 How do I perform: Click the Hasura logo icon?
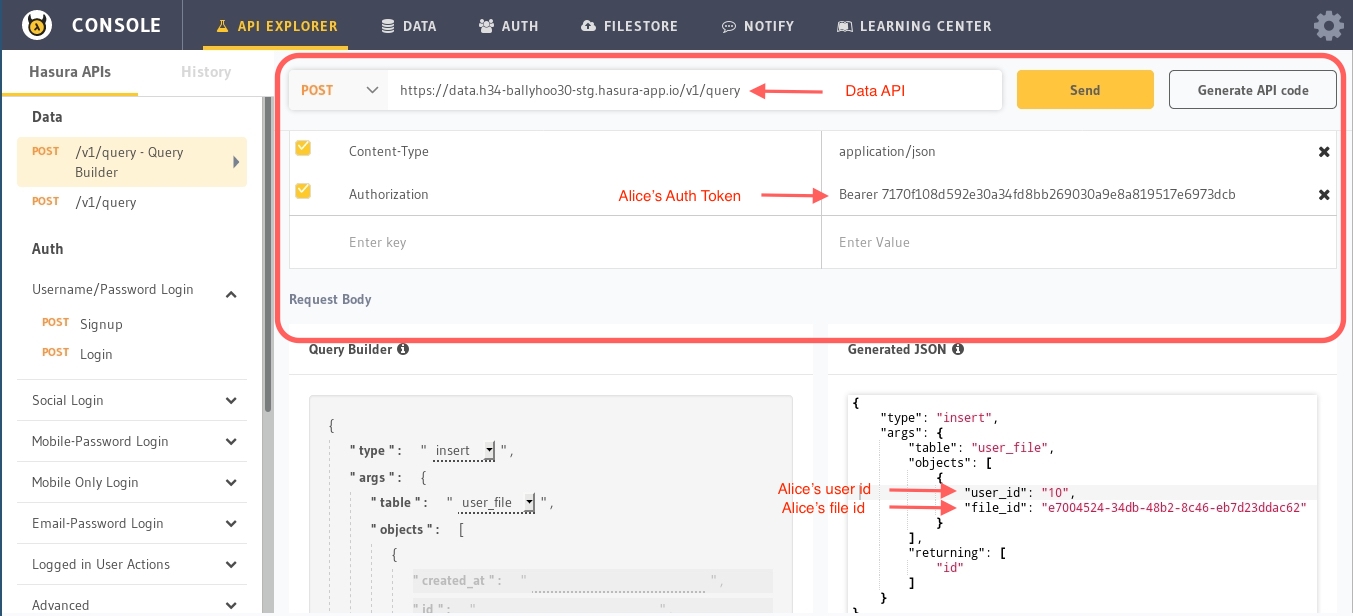pos(37,25)
